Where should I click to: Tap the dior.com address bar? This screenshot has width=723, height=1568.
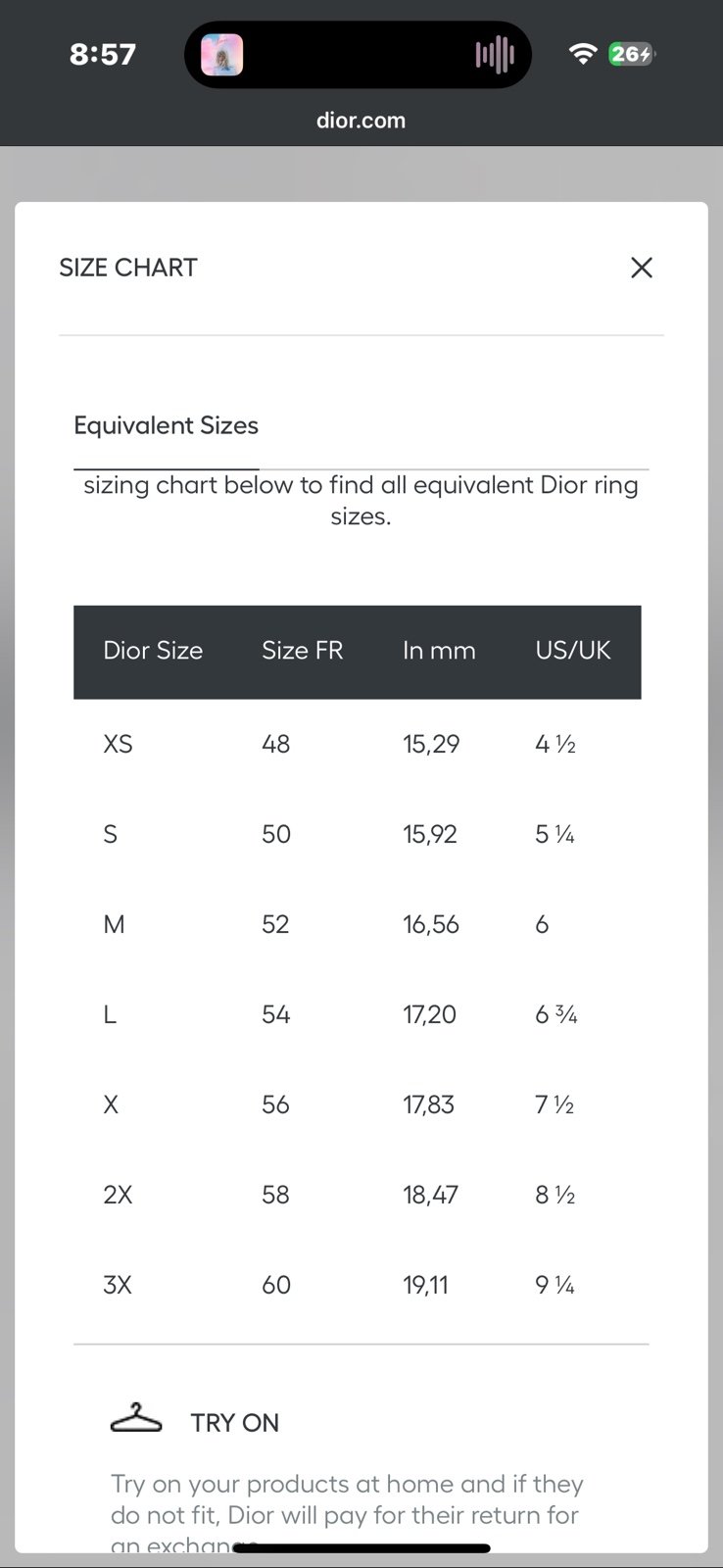(x=361, y=121)
